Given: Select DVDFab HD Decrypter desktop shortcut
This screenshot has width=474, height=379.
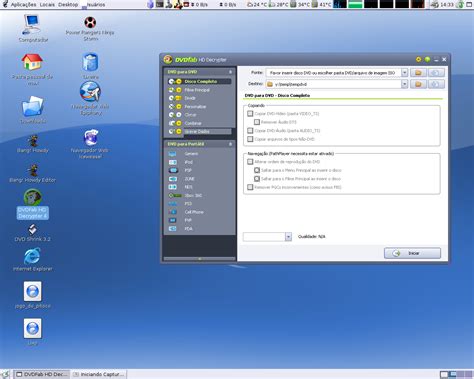Looking at the screenshot, I should (x=32, y=204).
